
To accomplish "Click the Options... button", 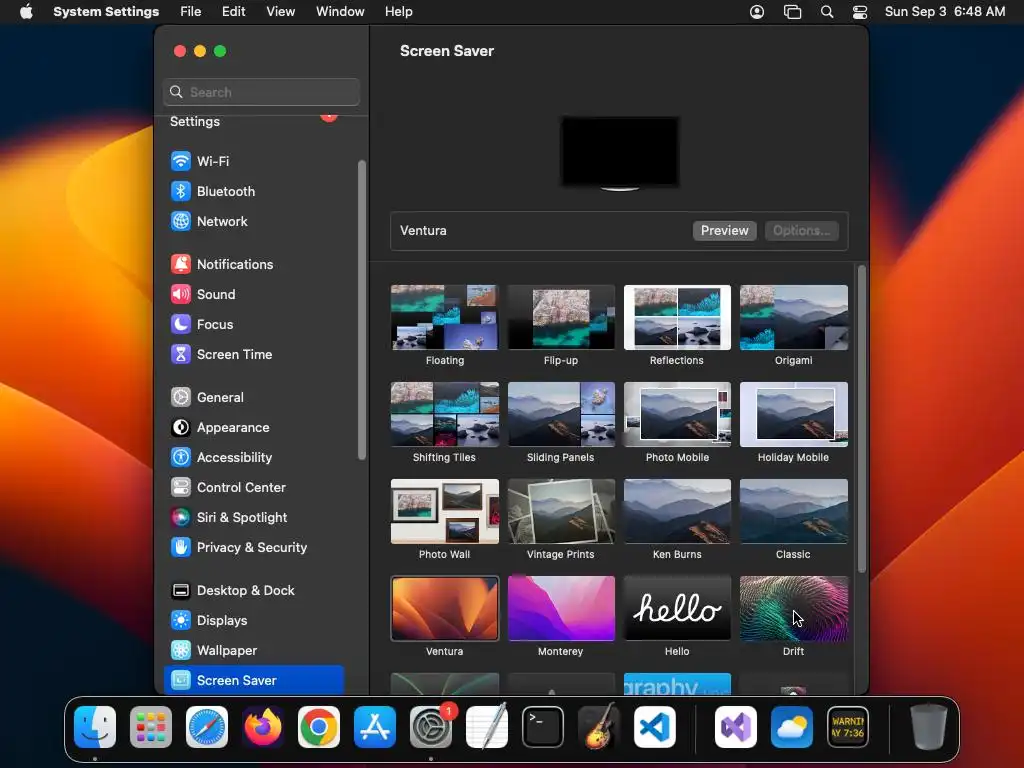I will click(801, 231).
